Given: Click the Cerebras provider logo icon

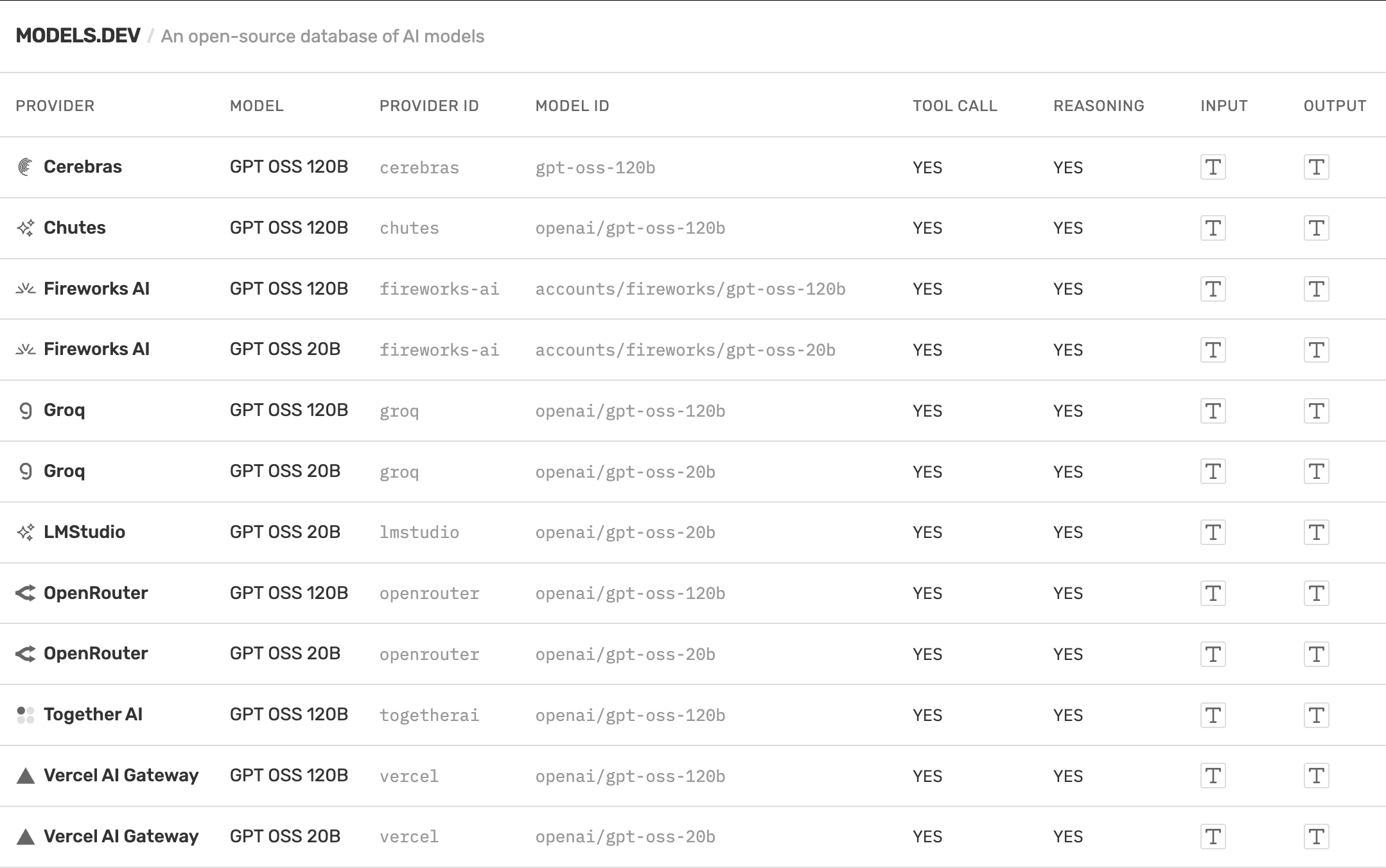Looking at the screenshot, I should (25, 167).
